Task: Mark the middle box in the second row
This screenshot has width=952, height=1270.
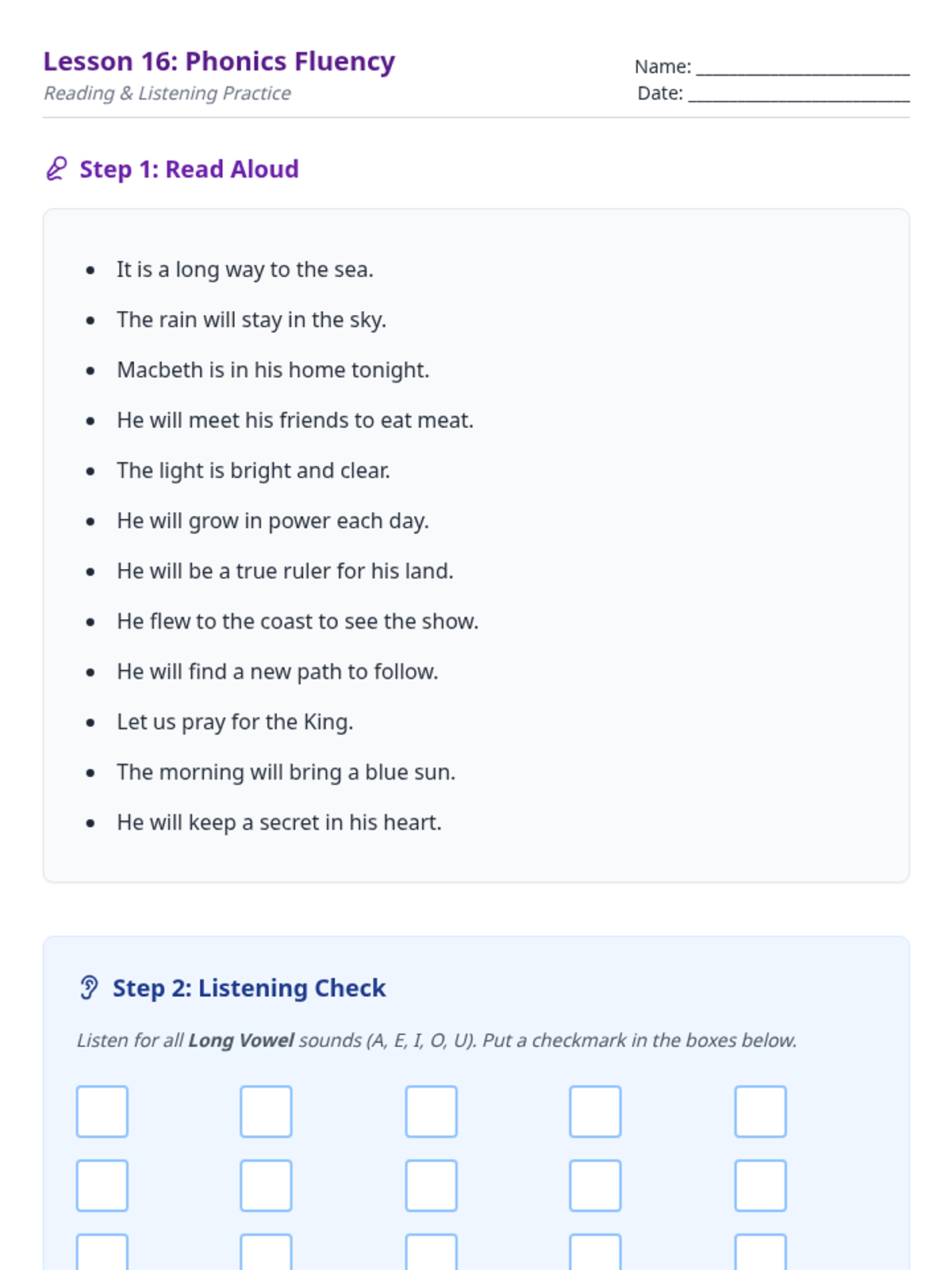Action: [x=432, y=1186]
